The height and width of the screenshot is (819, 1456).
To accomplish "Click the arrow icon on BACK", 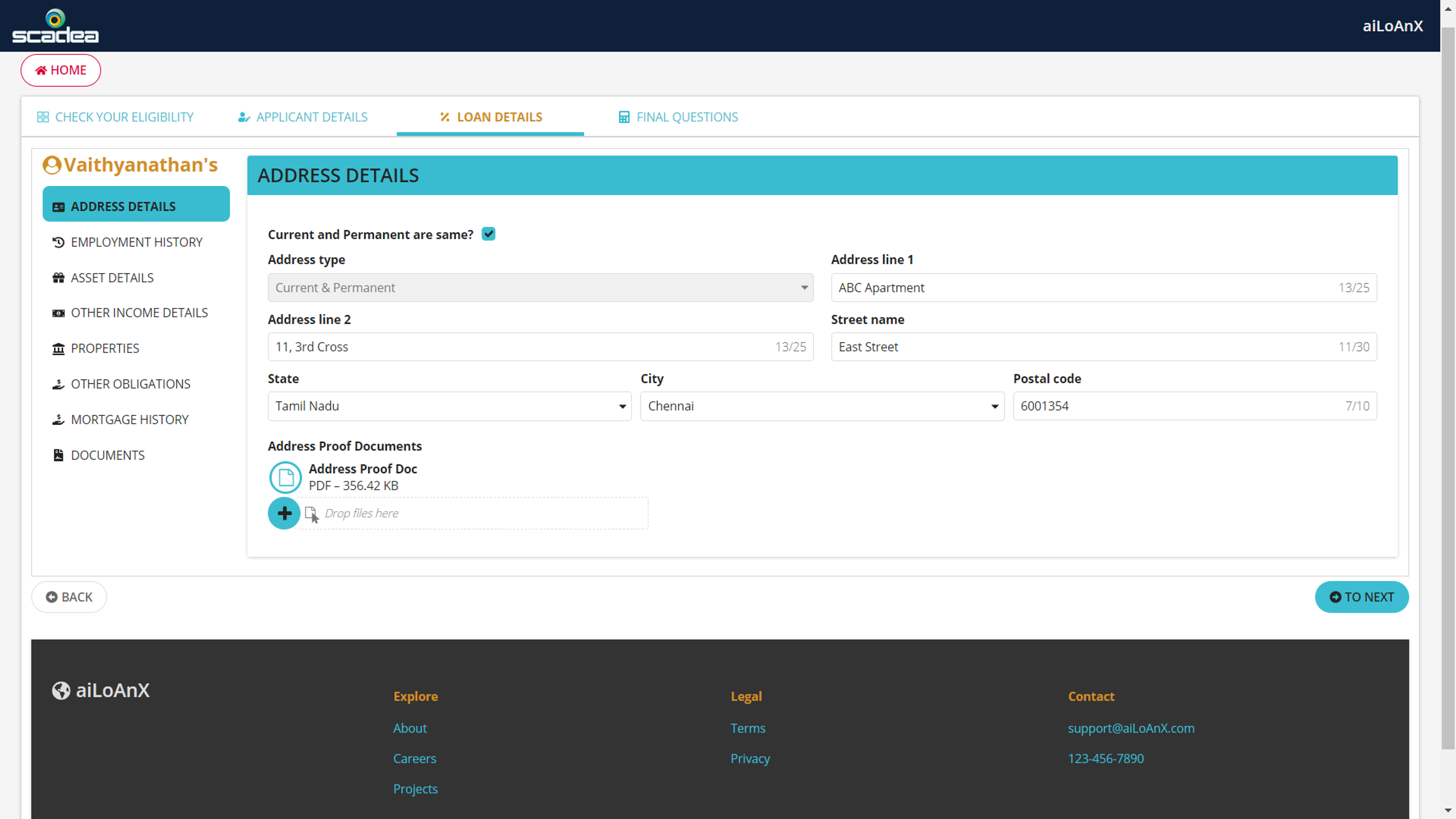I will 52,597.
